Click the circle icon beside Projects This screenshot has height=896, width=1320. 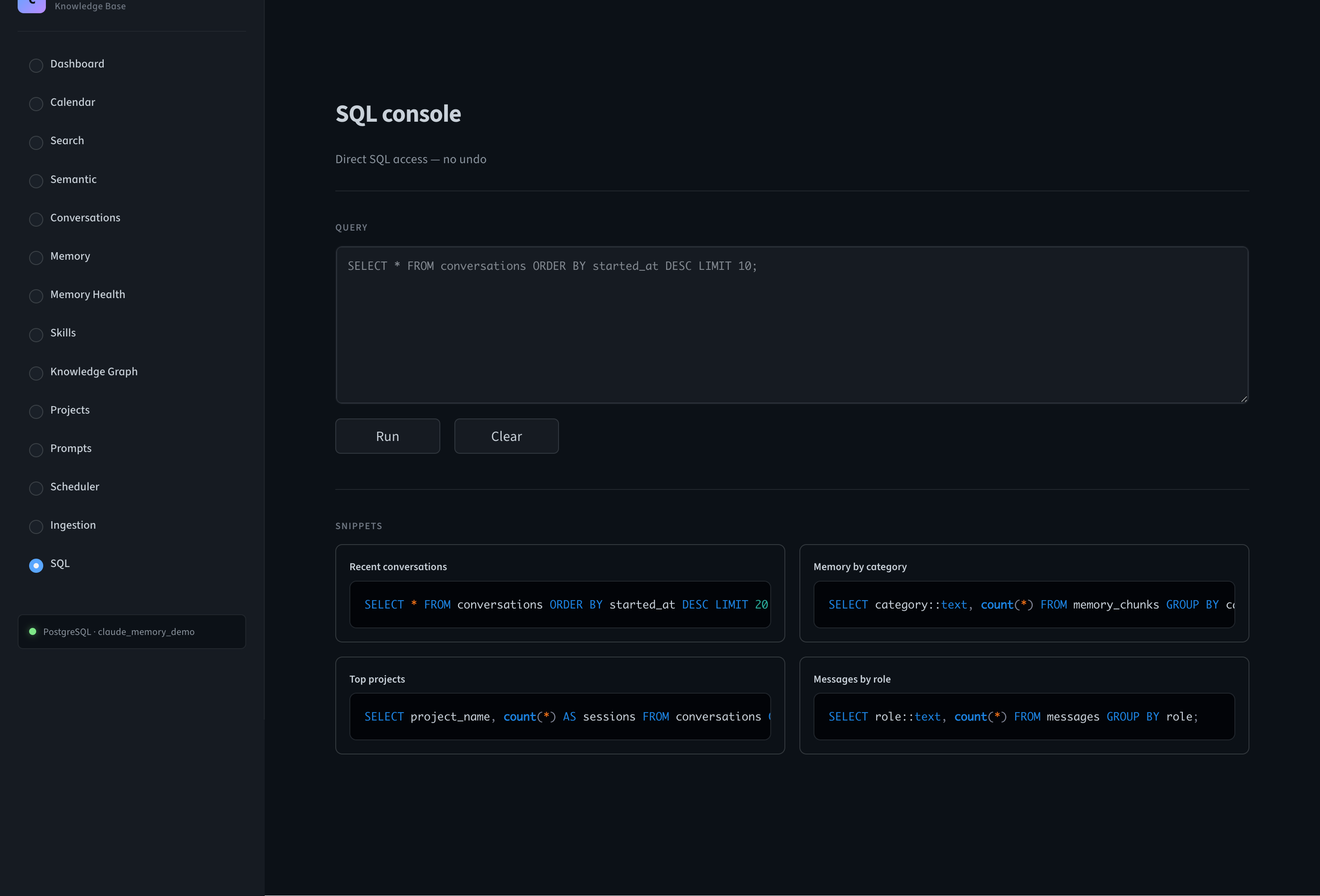click(36, 412)
